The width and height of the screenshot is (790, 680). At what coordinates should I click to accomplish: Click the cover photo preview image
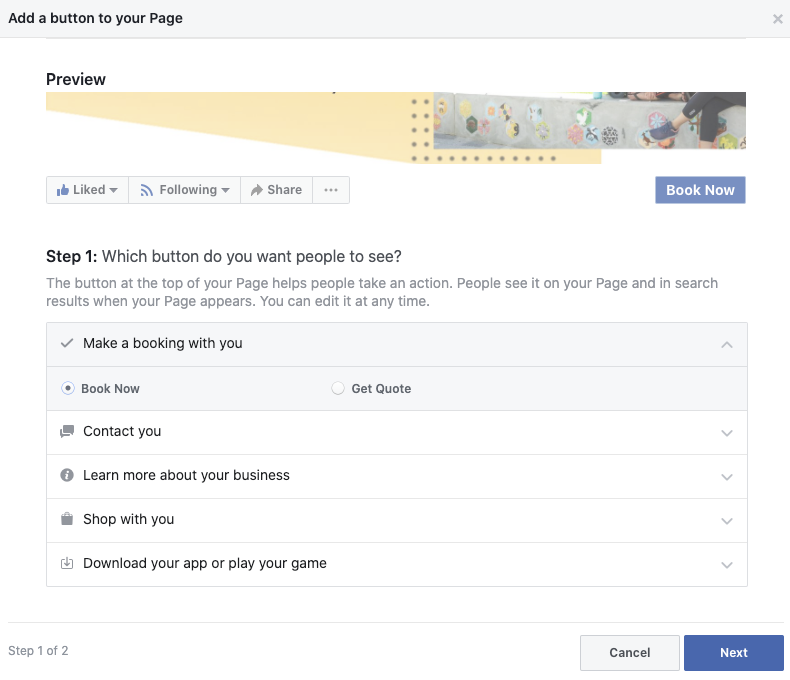396,127
